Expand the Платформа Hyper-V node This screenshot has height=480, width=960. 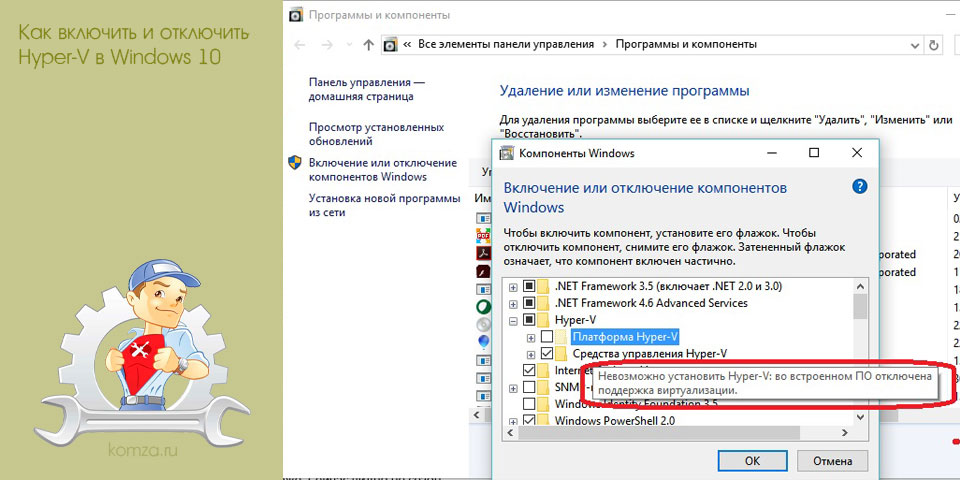click(531, 337)
